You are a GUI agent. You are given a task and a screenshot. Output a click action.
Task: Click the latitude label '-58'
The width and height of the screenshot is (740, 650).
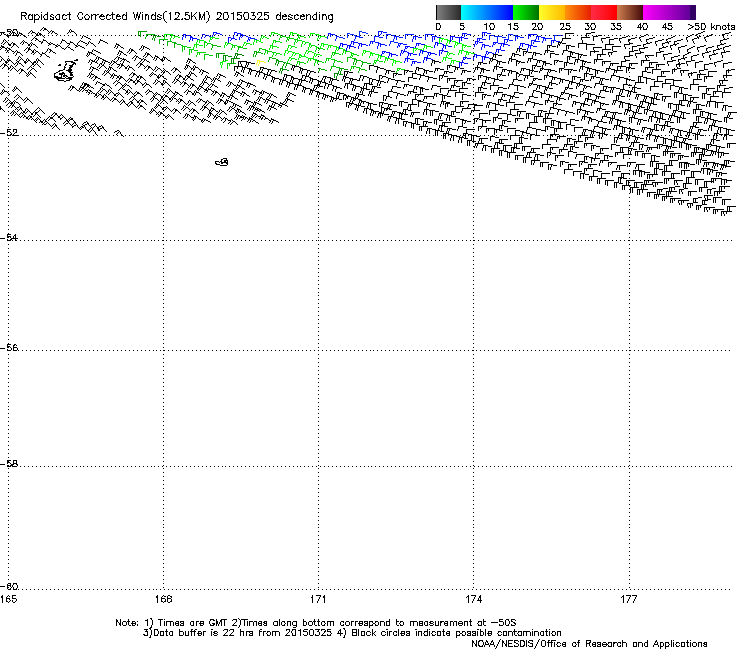9,464
